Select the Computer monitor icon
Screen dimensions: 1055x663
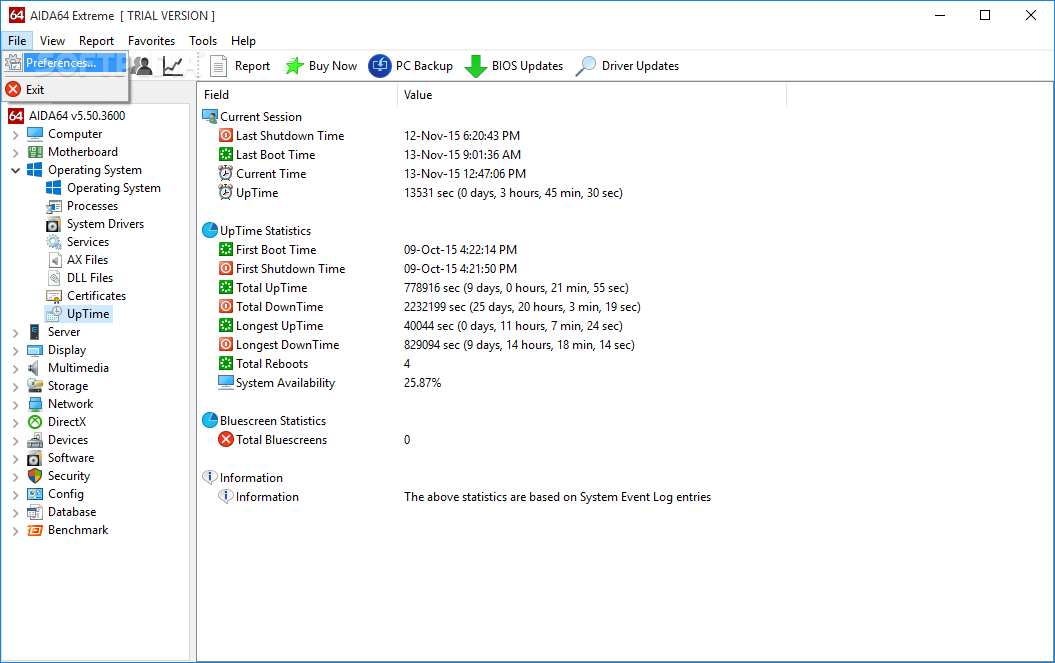click(35, 134)
